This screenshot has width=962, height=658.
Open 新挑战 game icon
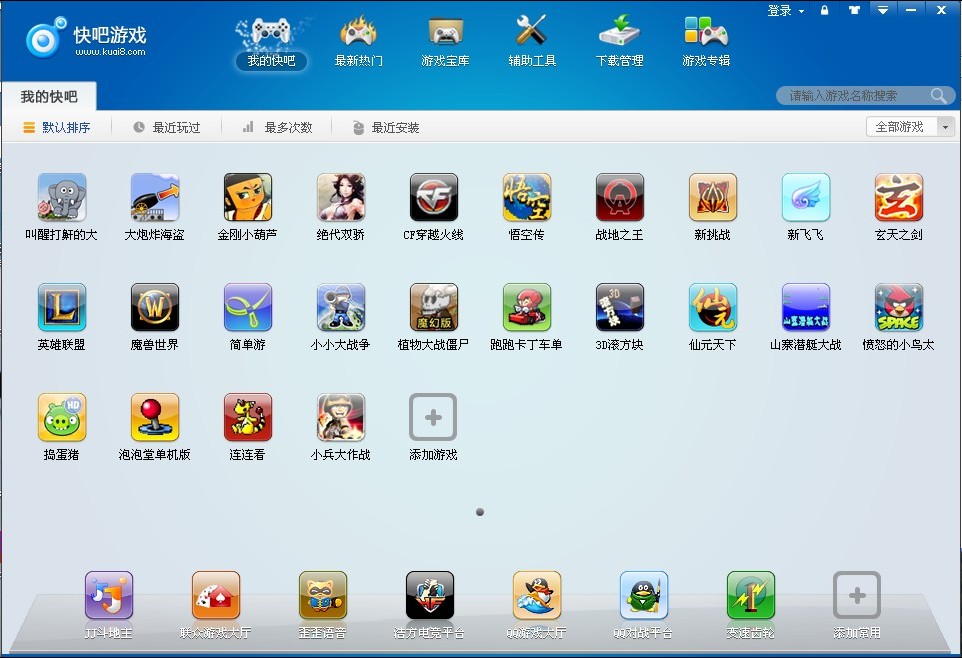click(712, 197)
